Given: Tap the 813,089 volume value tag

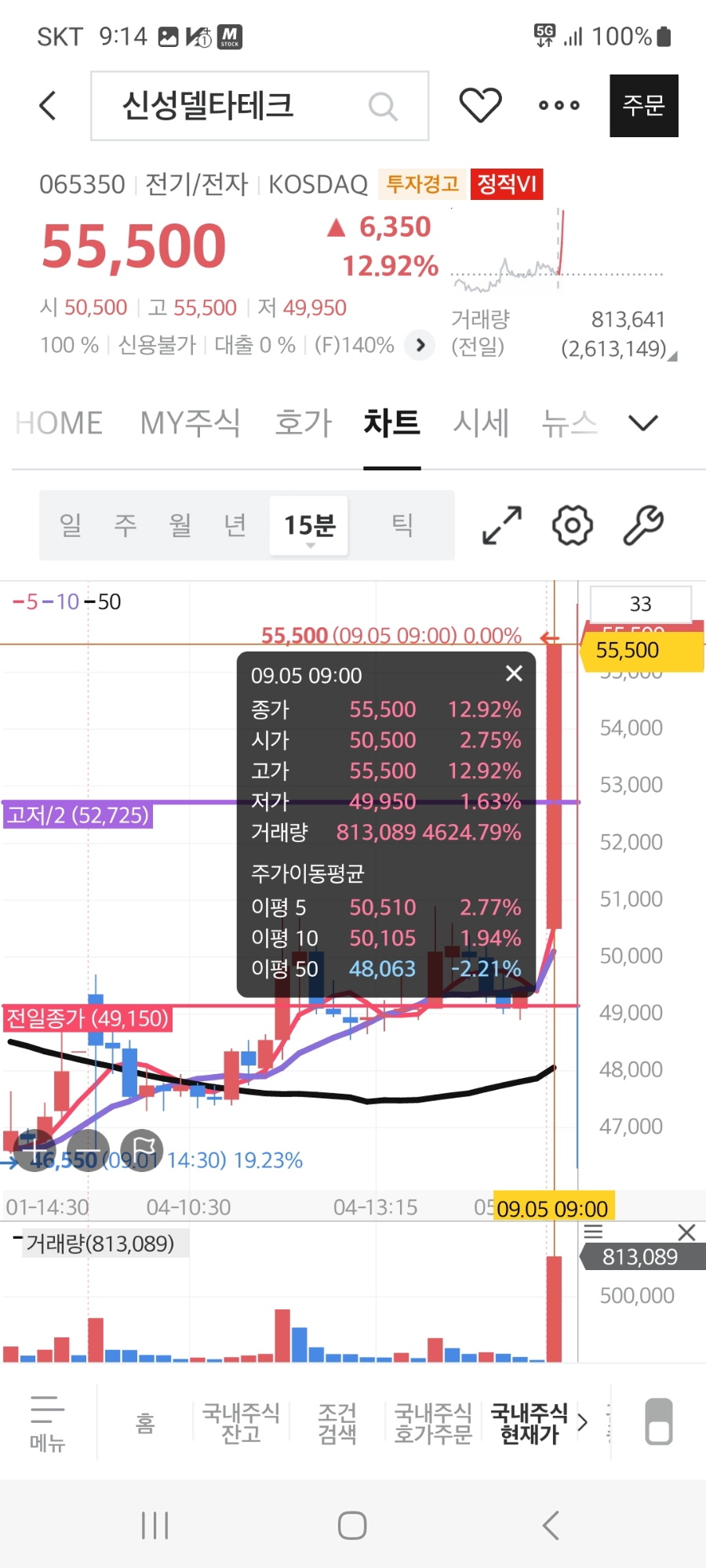Looking at the screenshot, I should (x=642, y=1257).
